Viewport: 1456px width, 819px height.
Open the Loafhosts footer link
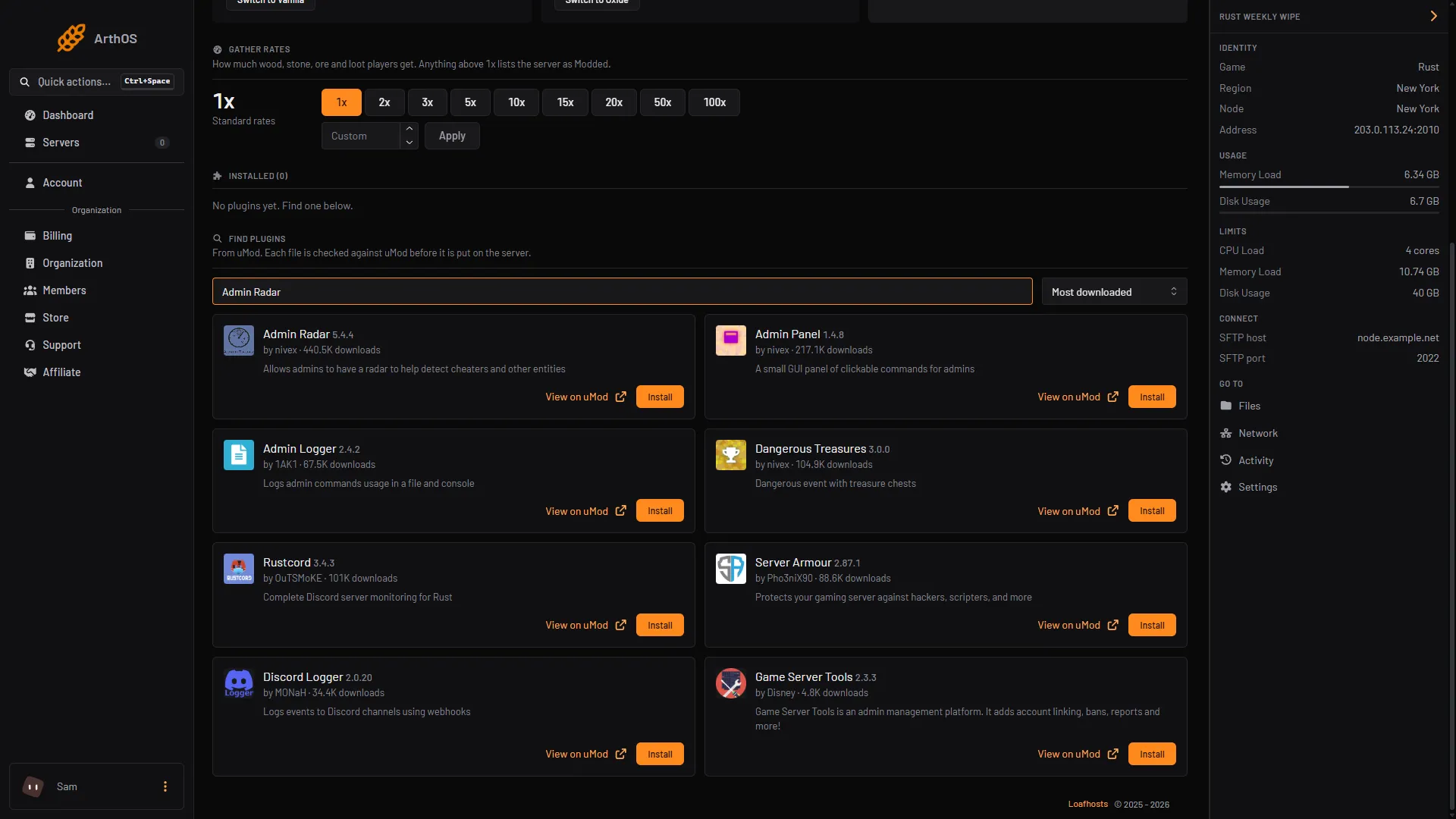pyautogui.click(x=1087, y=804)
